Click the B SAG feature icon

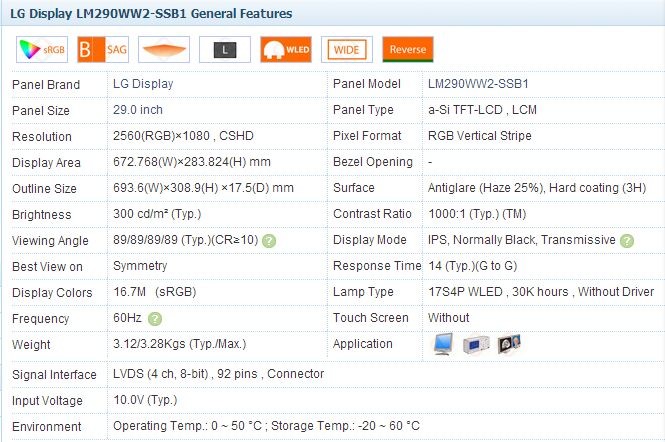click(103, 50)
